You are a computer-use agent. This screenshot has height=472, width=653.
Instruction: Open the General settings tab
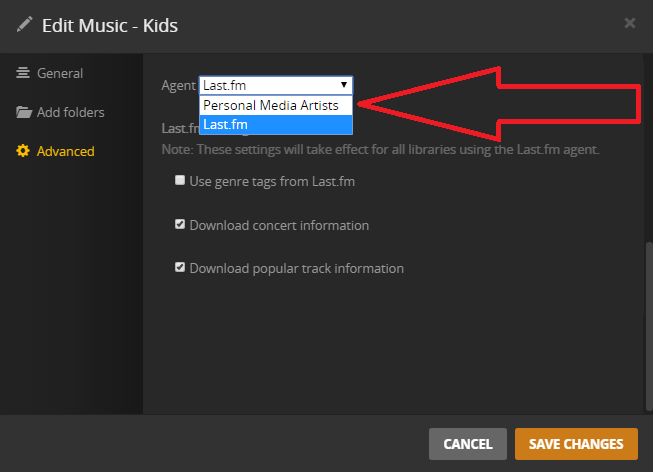(x=59, y=73)
